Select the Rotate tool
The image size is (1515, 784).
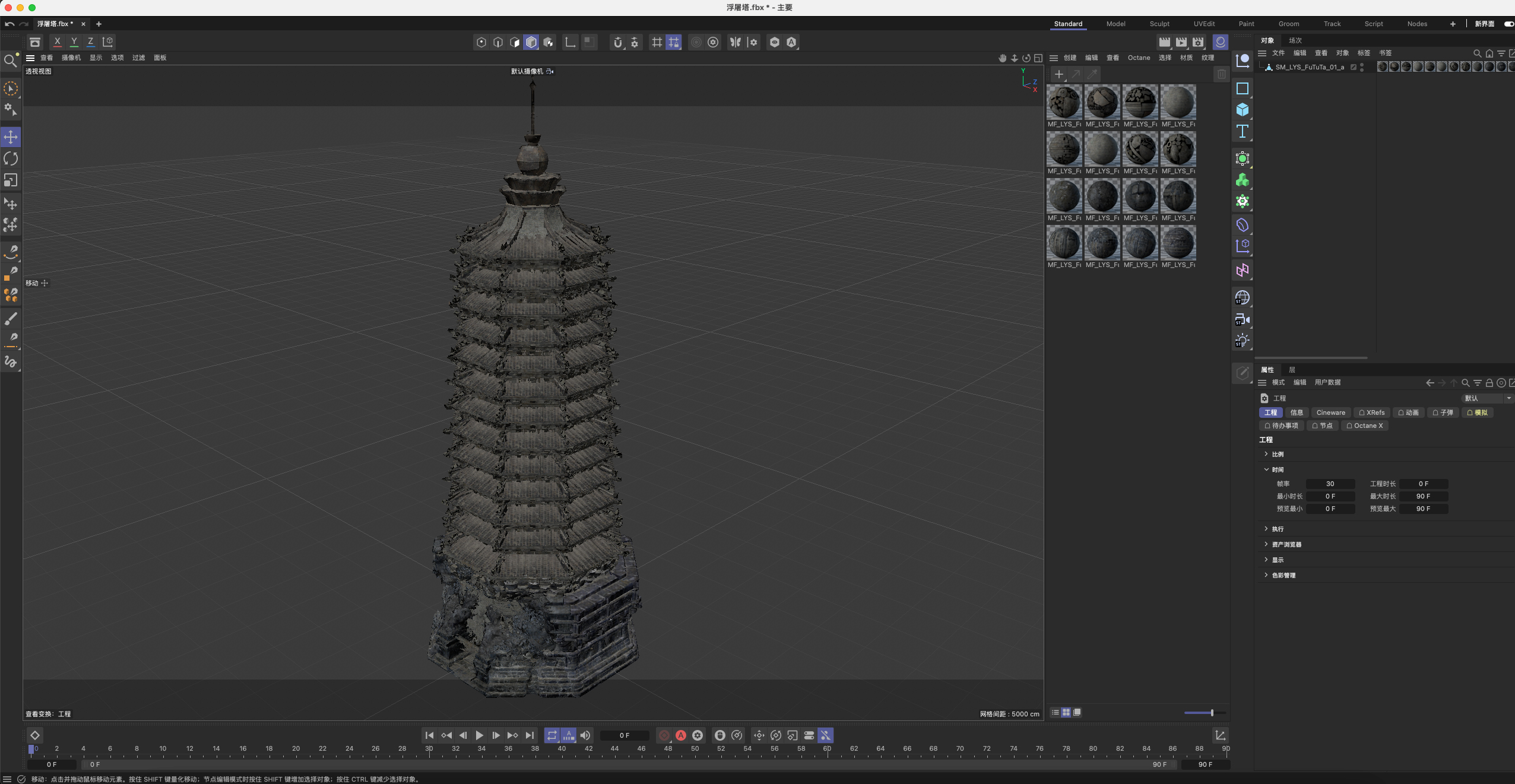[11, 158]
